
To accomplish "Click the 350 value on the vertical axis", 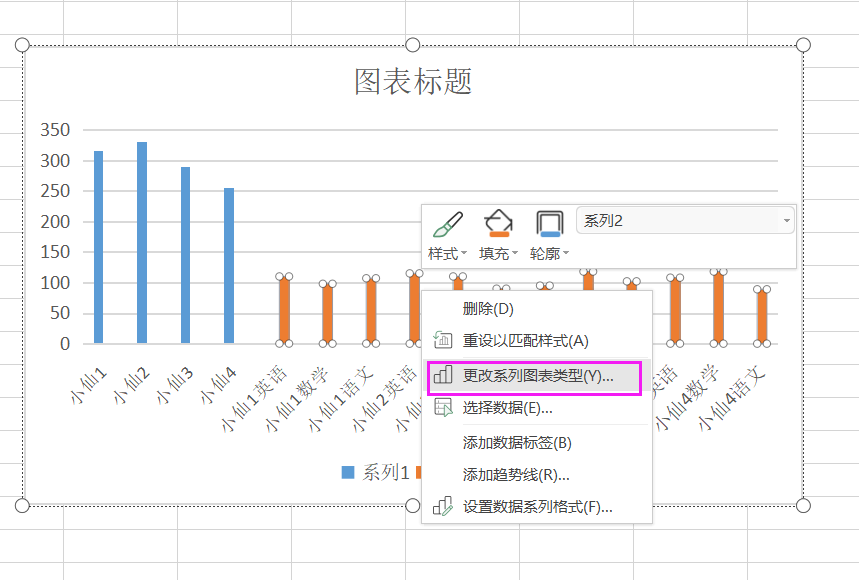I will pos(55,130).
